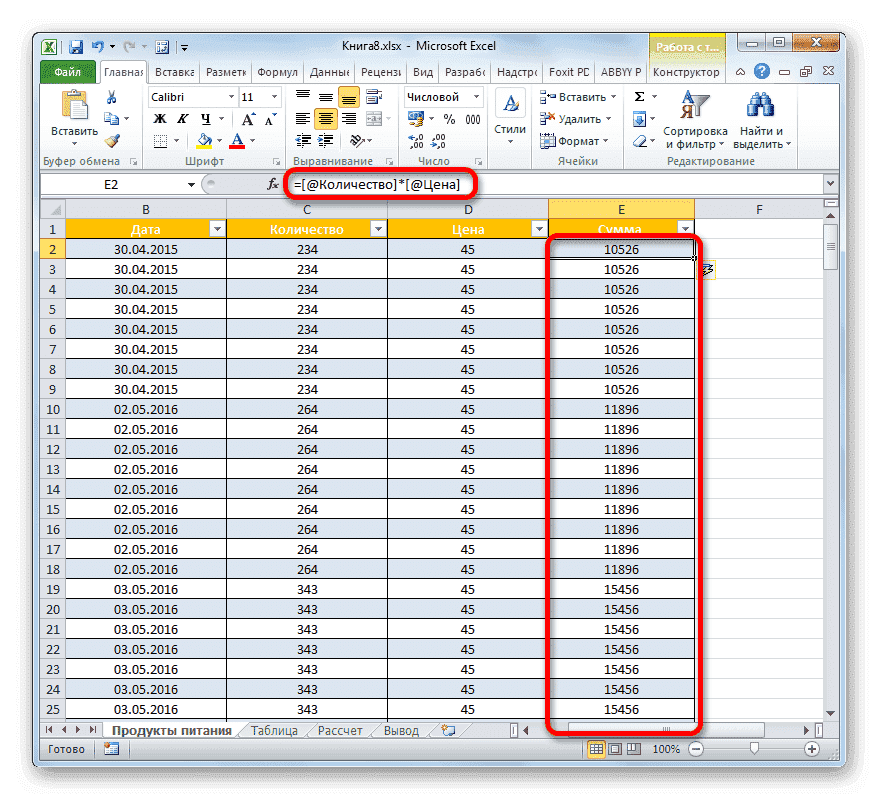The image size is (879, 800).
Task: Open the Конструктор ribbon tab
Action: coord(687,72)
